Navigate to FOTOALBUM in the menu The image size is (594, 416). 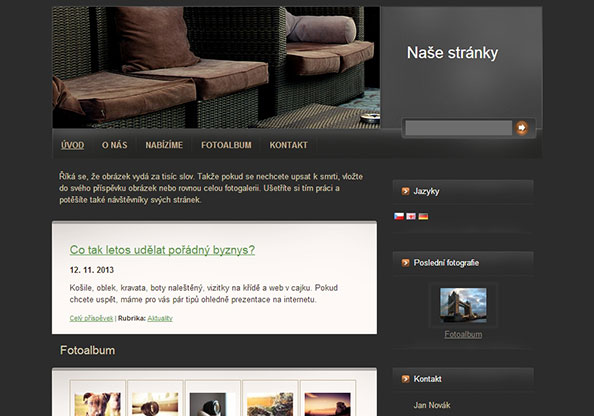pyautogui.click(x=226, y=145)
